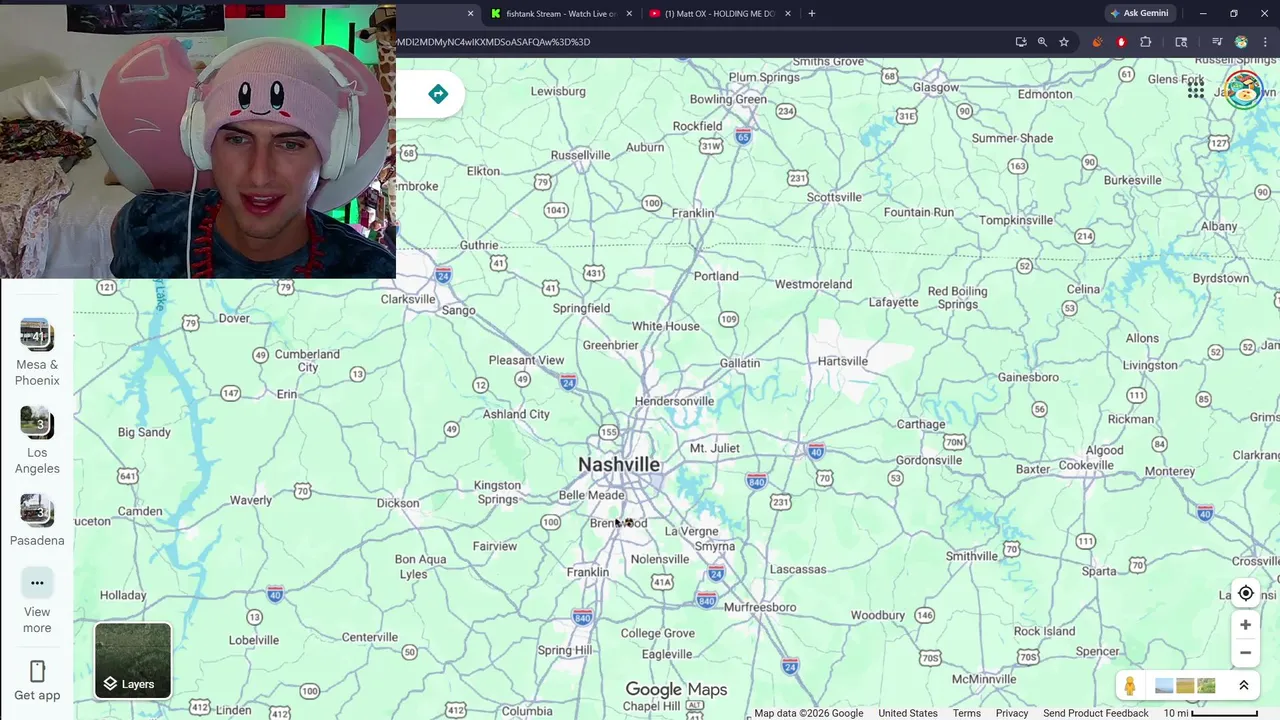Viewport: 1280px width, 720px height.
Task: Click the Lafayette map label
Action: 893,302
